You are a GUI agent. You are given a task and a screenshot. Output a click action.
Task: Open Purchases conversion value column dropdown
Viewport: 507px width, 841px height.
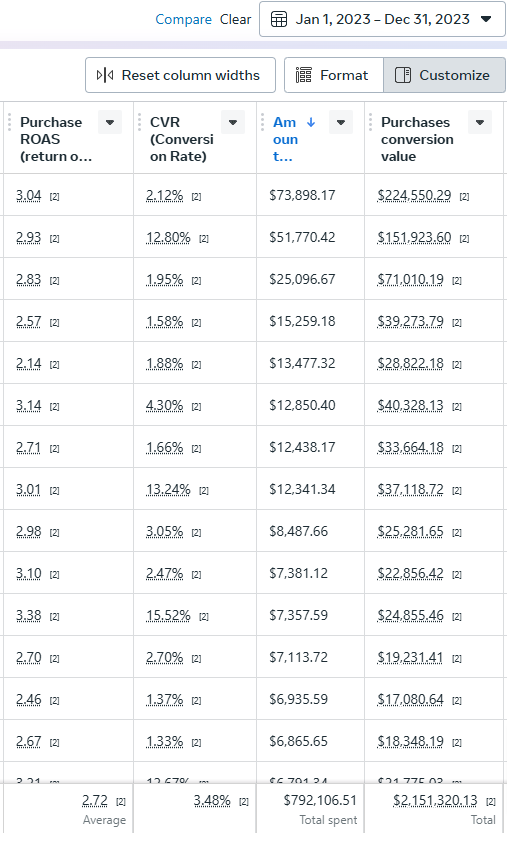coord(480,122)
